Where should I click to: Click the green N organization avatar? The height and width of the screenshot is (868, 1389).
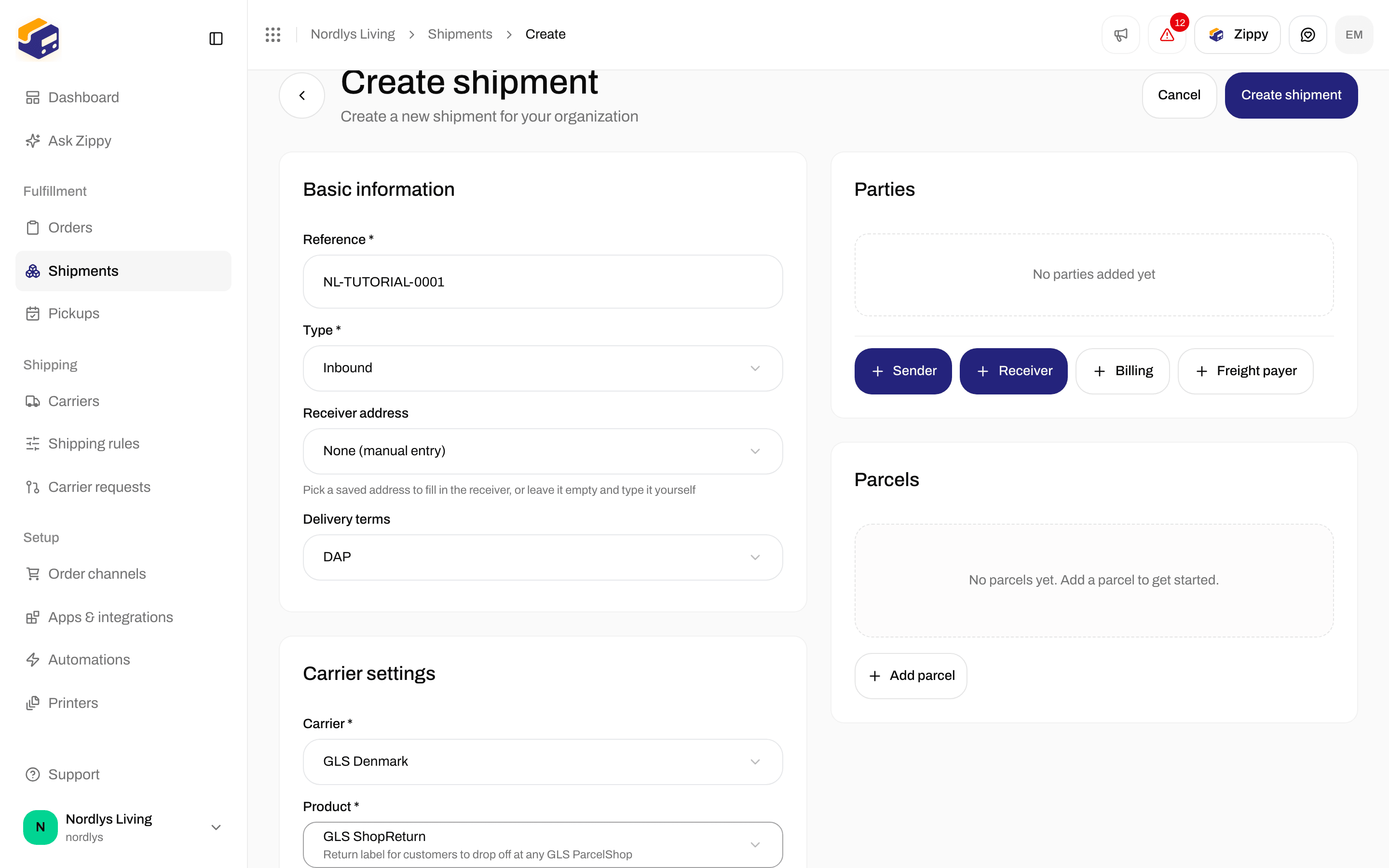(40, 827)
